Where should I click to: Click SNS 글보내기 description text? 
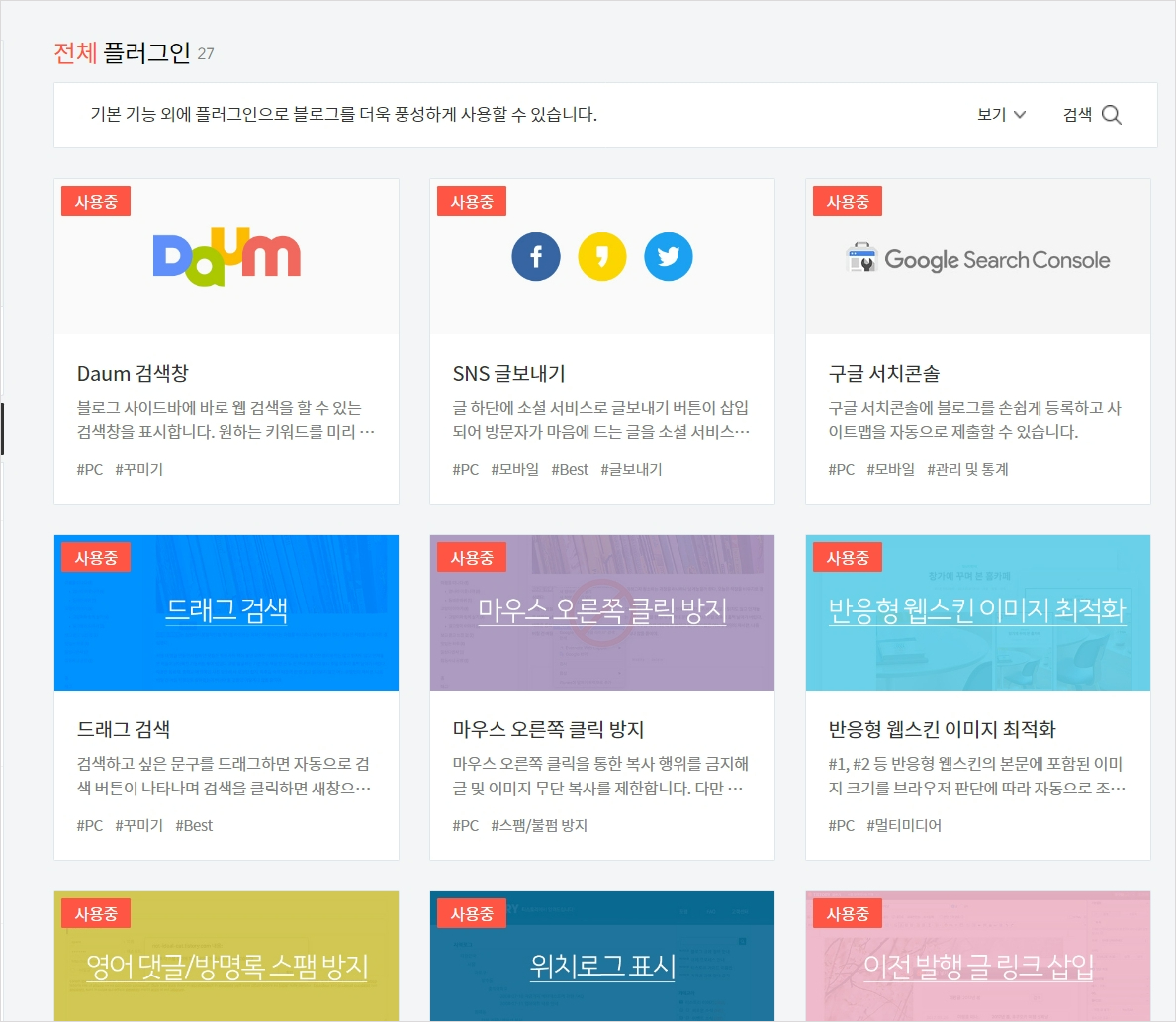601,419
